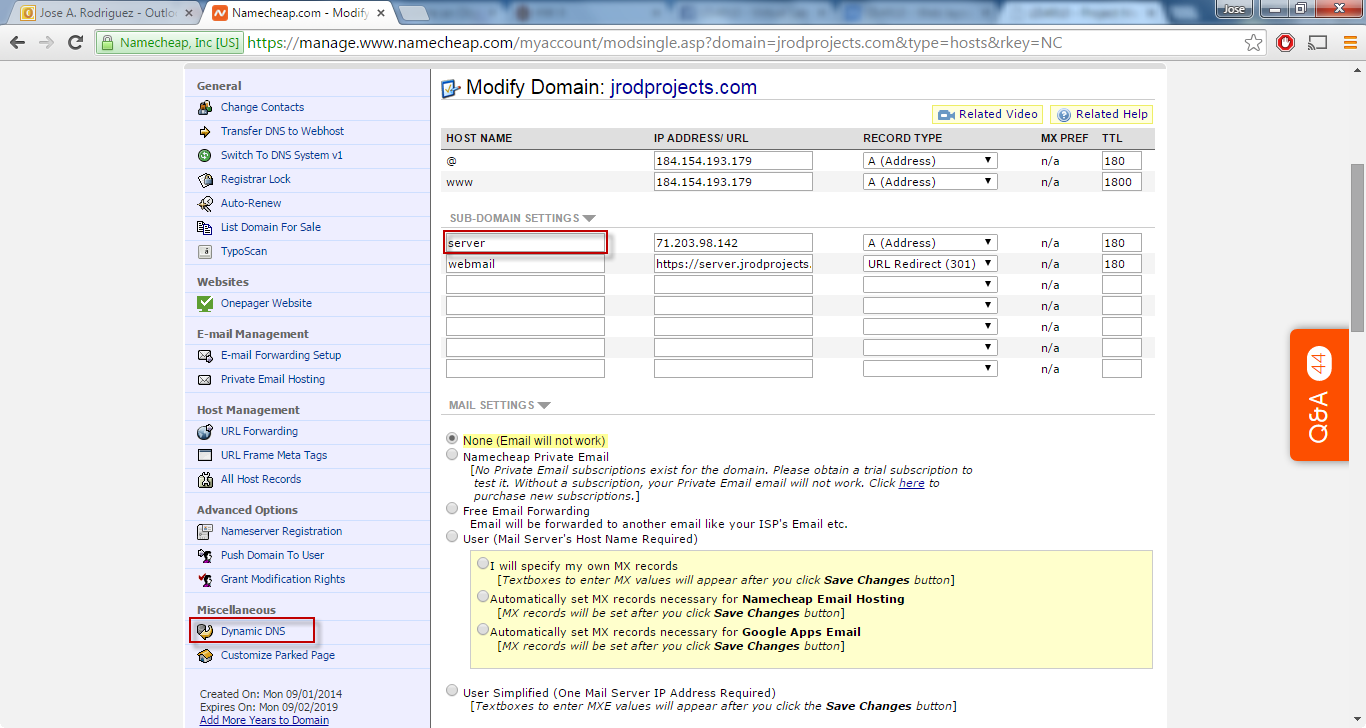The height and width of the screenshot is (728, 1366).
Task: Click the 71.203.98.142 IP address field
Action: (733, 243)
